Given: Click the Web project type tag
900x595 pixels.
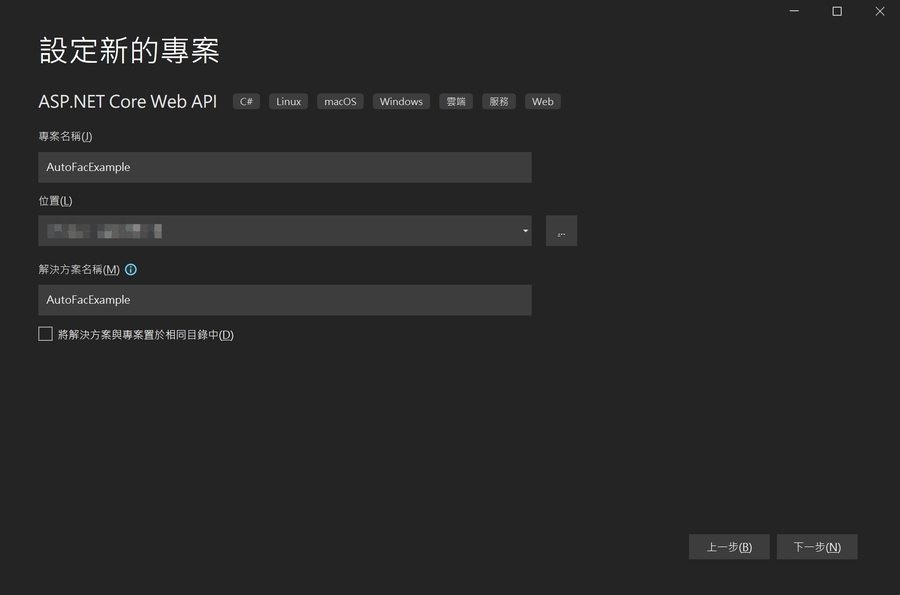Looking at the screenshot, I should (542, 101).
